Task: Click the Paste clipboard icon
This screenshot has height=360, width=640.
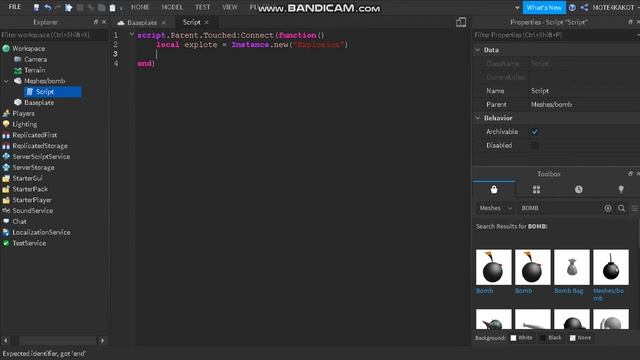Action: tap(112, 7)
